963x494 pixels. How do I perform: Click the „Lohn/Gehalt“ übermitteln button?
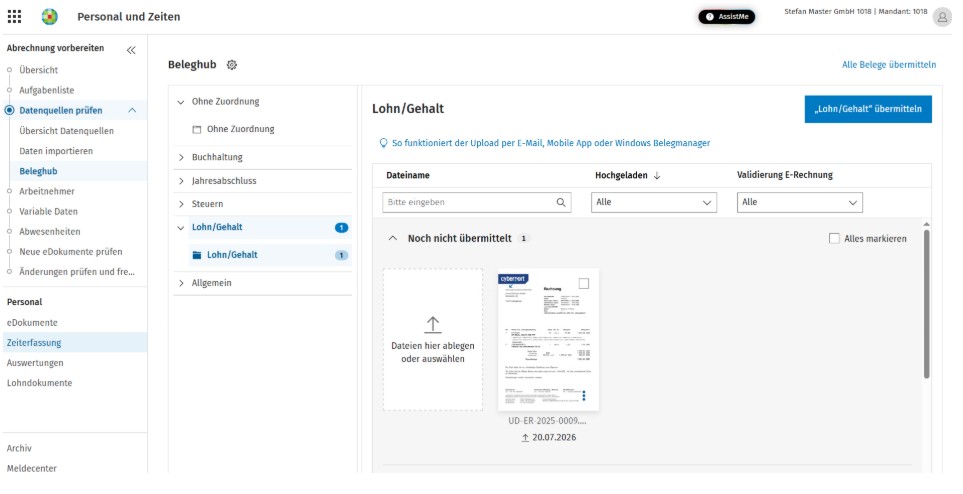[868, 109]
